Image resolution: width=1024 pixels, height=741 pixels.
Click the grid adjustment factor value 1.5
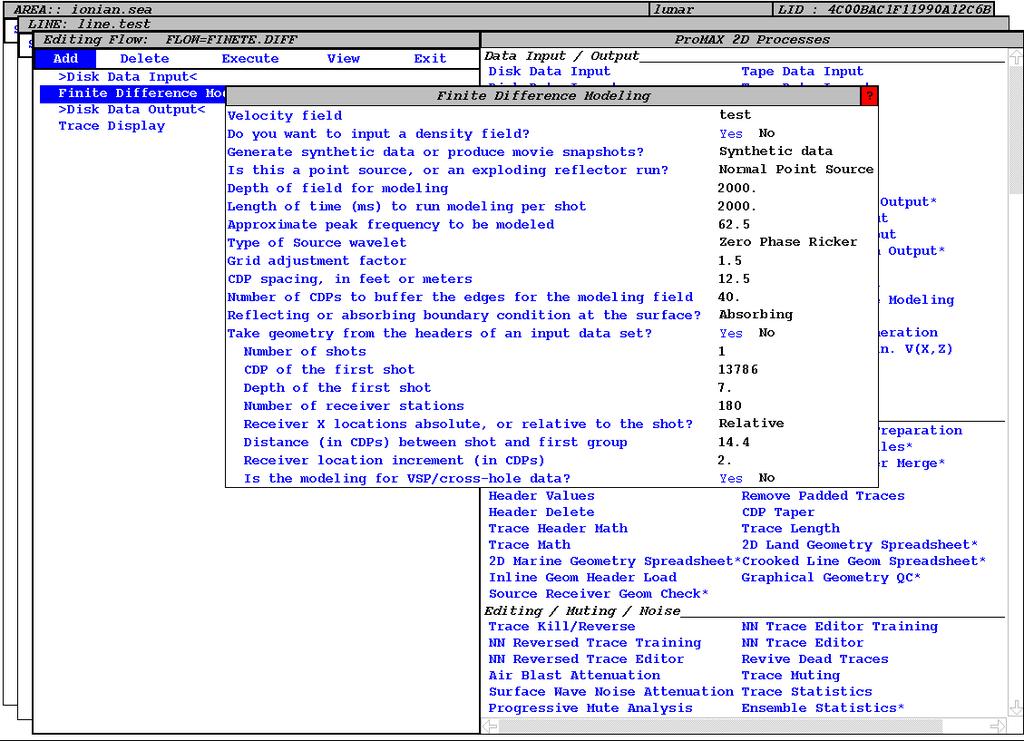click(x=730, y=260)
